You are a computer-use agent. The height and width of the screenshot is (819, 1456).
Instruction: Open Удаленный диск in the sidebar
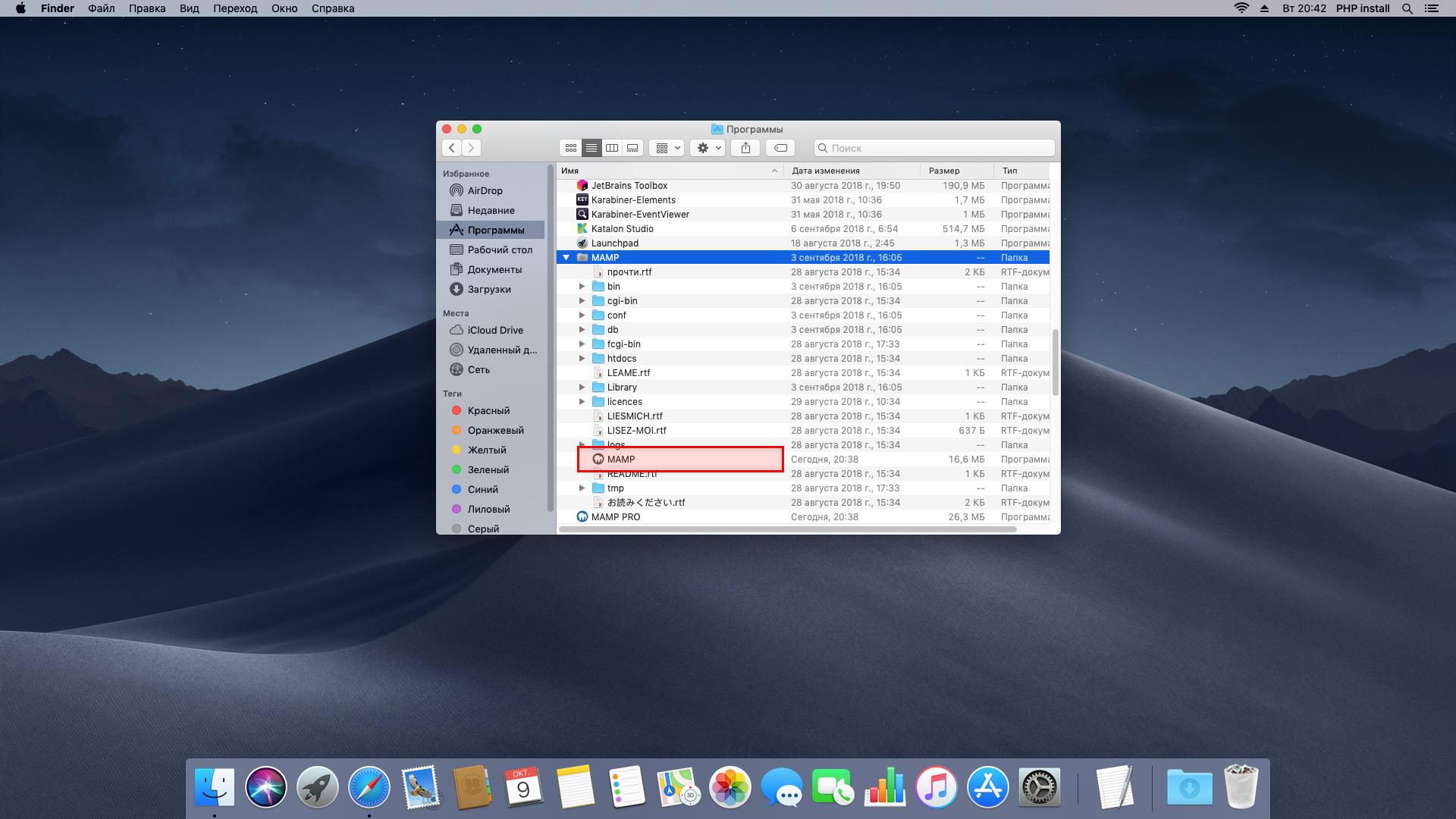click(x=491, y=350)
